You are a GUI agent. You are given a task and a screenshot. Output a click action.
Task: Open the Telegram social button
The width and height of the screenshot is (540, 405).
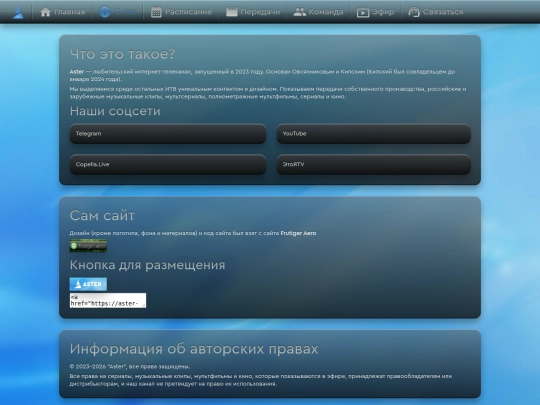pos(168,134)
